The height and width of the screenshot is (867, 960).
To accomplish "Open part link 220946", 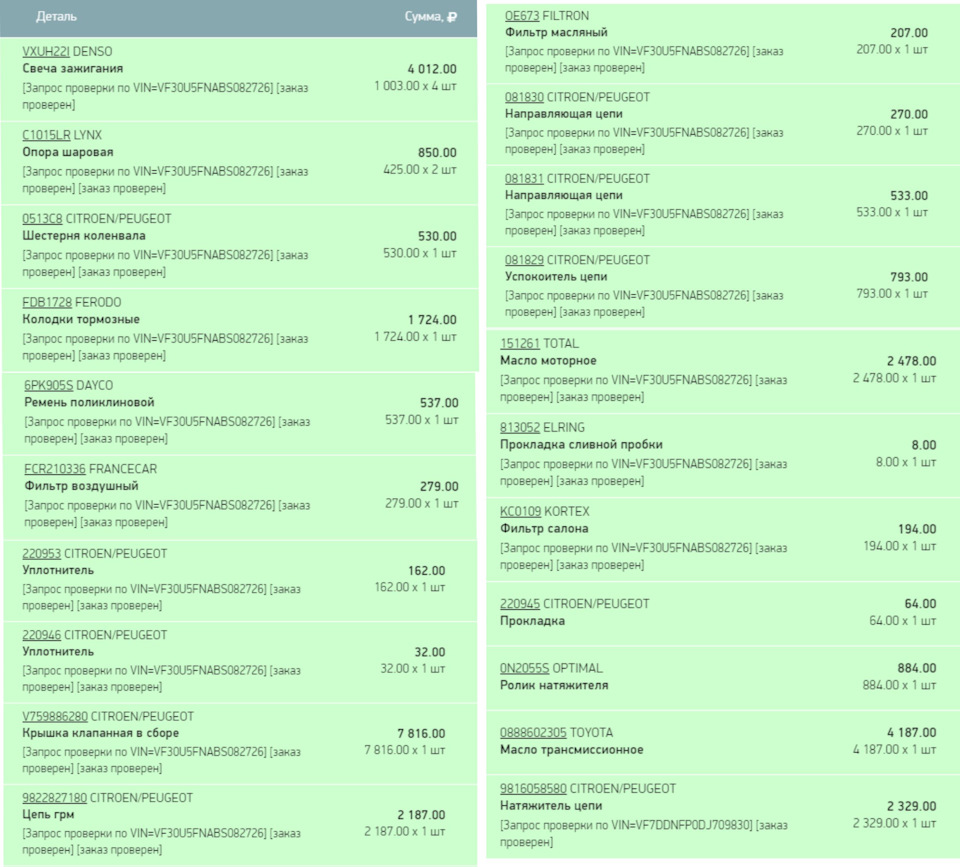I will coord(42,635).
